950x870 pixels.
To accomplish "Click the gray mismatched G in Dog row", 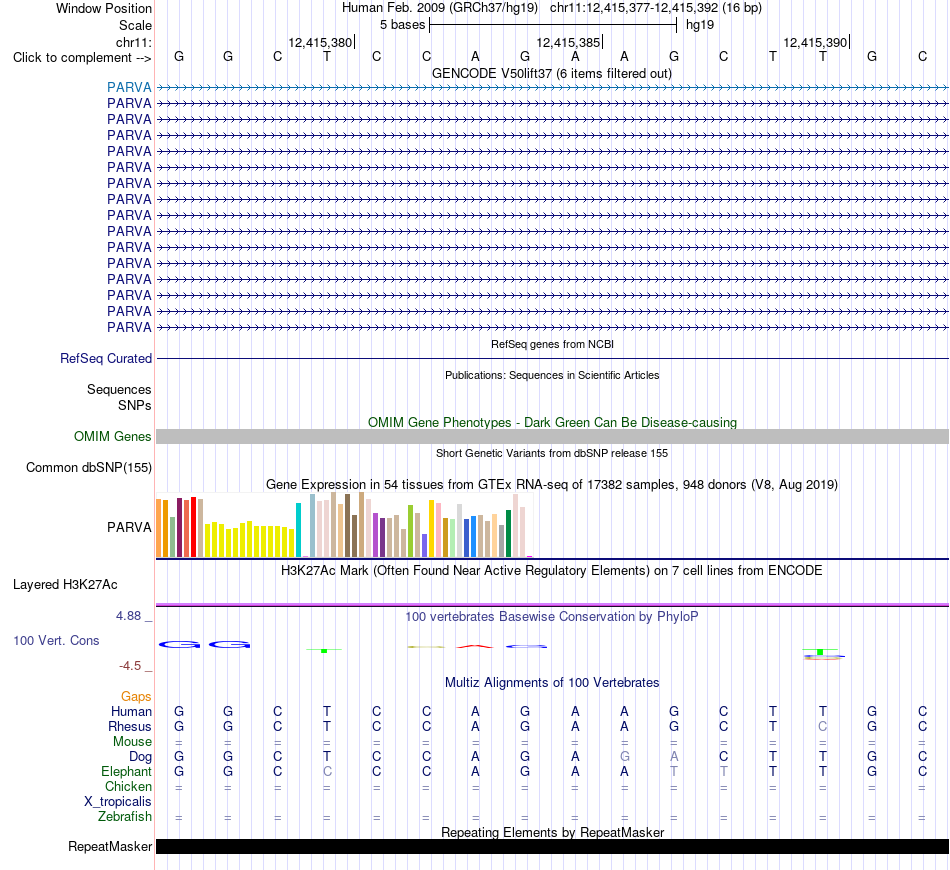I will point(625,756).
